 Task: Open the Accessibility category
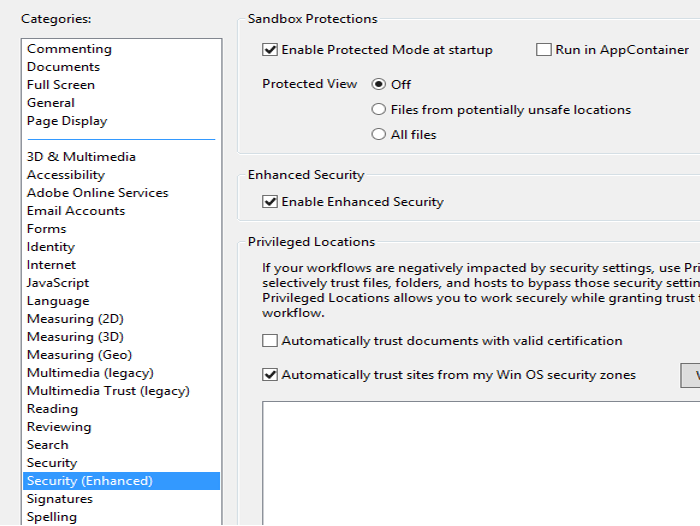coord(66,175)
